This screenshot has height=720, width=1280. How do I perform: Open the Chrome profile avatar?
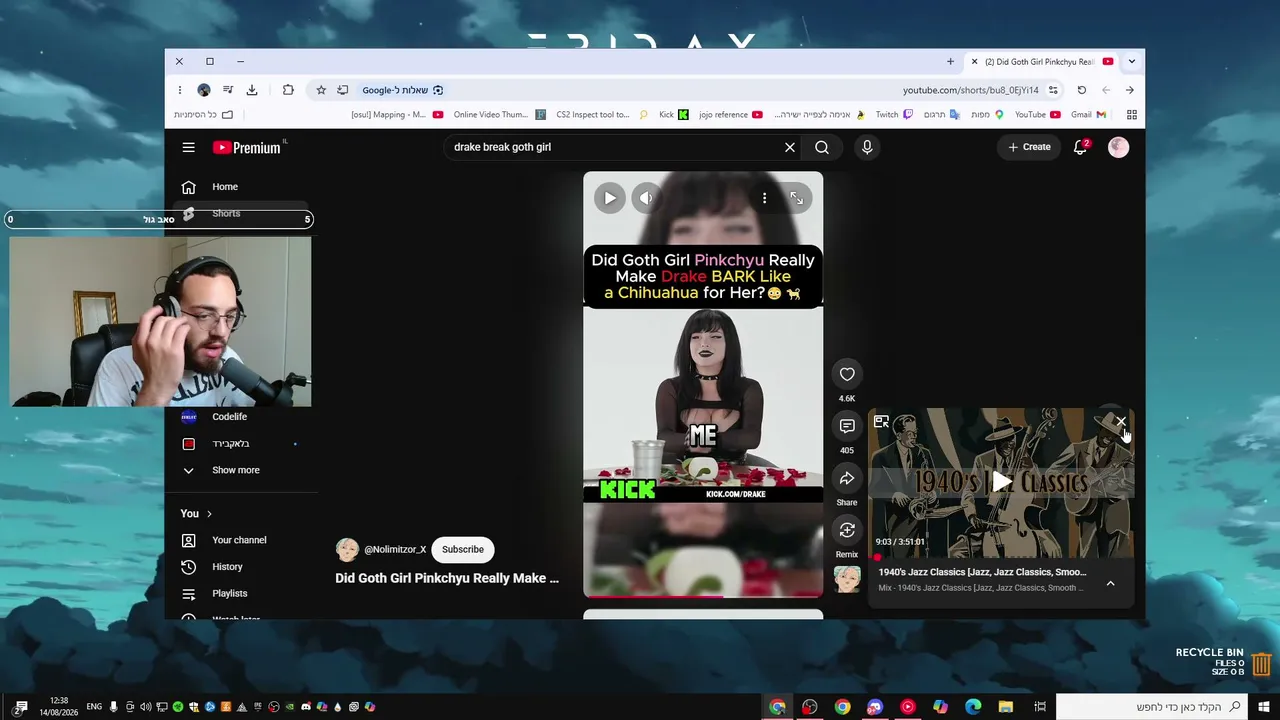[x=204, y=90]
